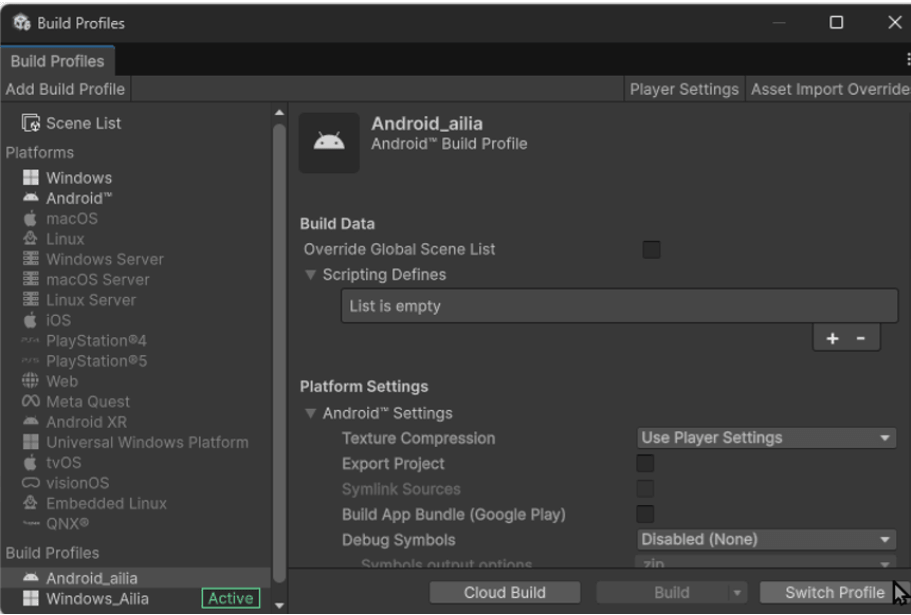The height and width of the screenshot is (615, 911).
Task: Collapse the Scripting Defines section
Action: (x=310, y=274)
